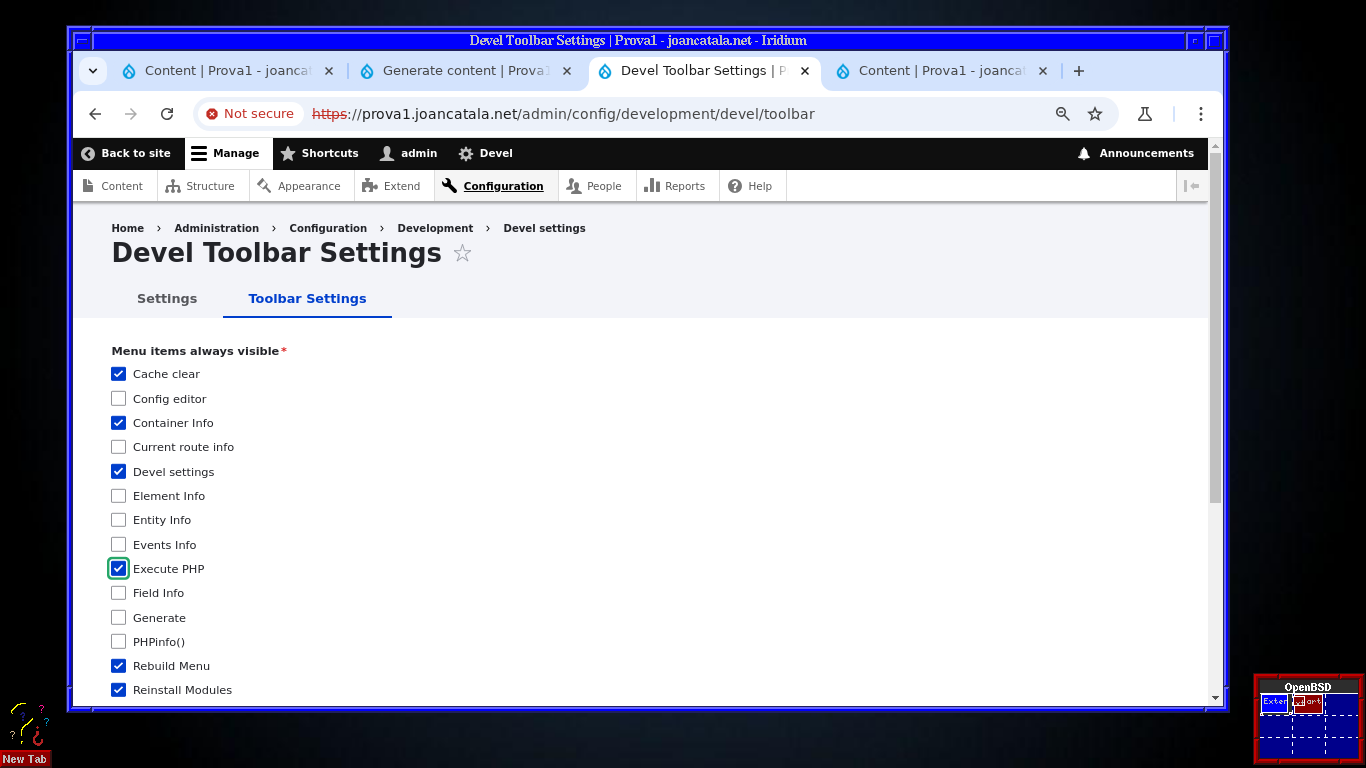Uncheck the Devel settings checkbox
This screenshot has height=768, width=1366.
[118, 472]
